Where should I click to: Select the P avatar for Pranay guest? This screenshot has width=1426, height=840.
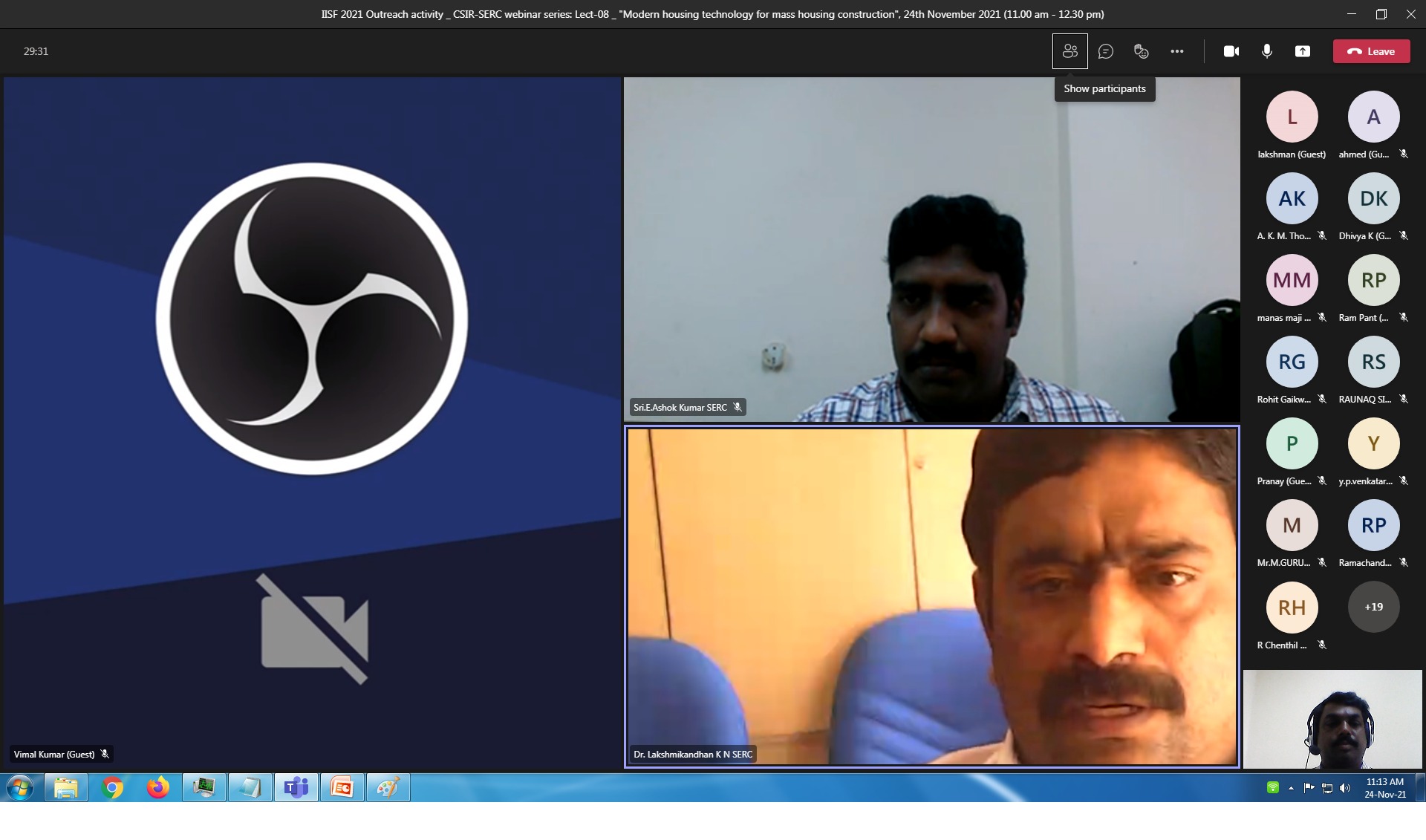click(x=1292, y=443)
